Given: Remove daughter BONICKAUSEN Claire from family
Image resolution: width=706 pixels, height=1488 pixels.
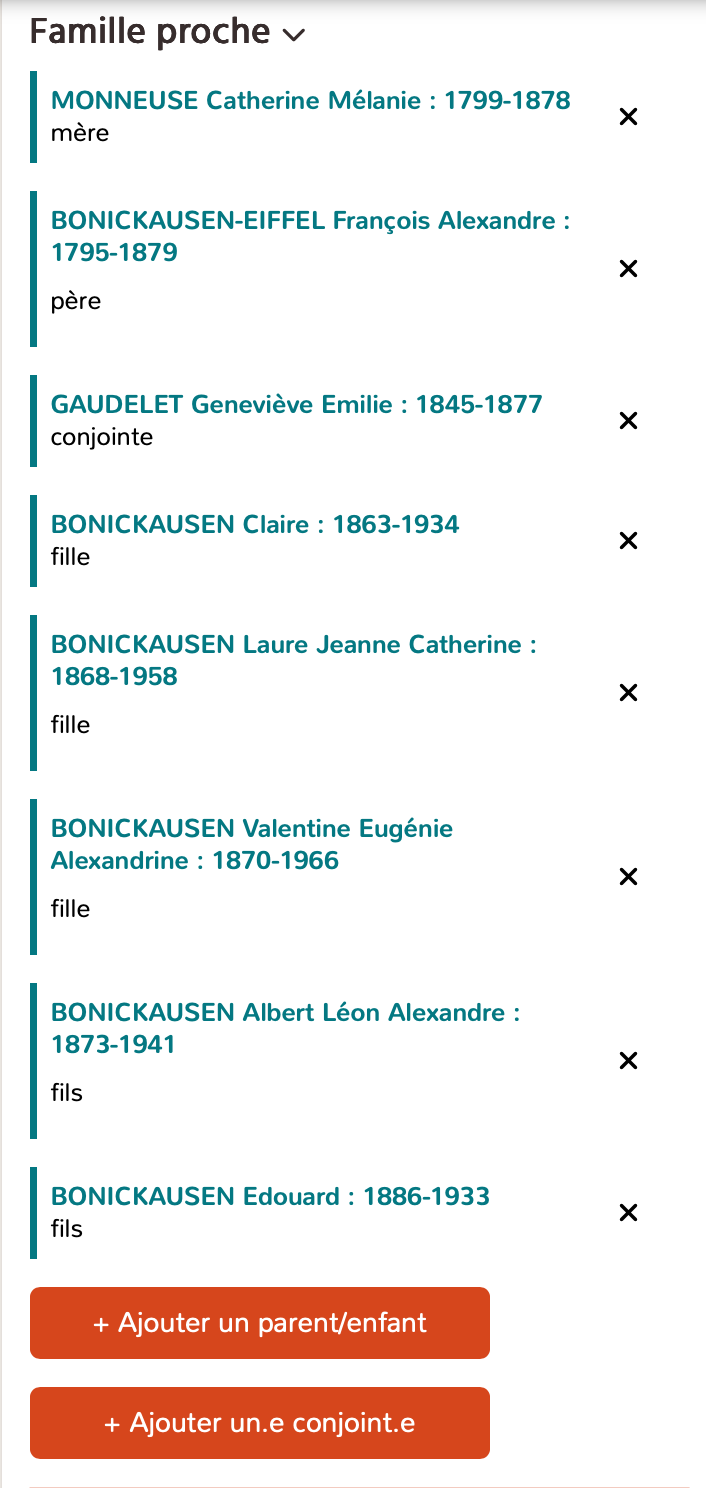Looking at the screenshot, I should [628, 540].
